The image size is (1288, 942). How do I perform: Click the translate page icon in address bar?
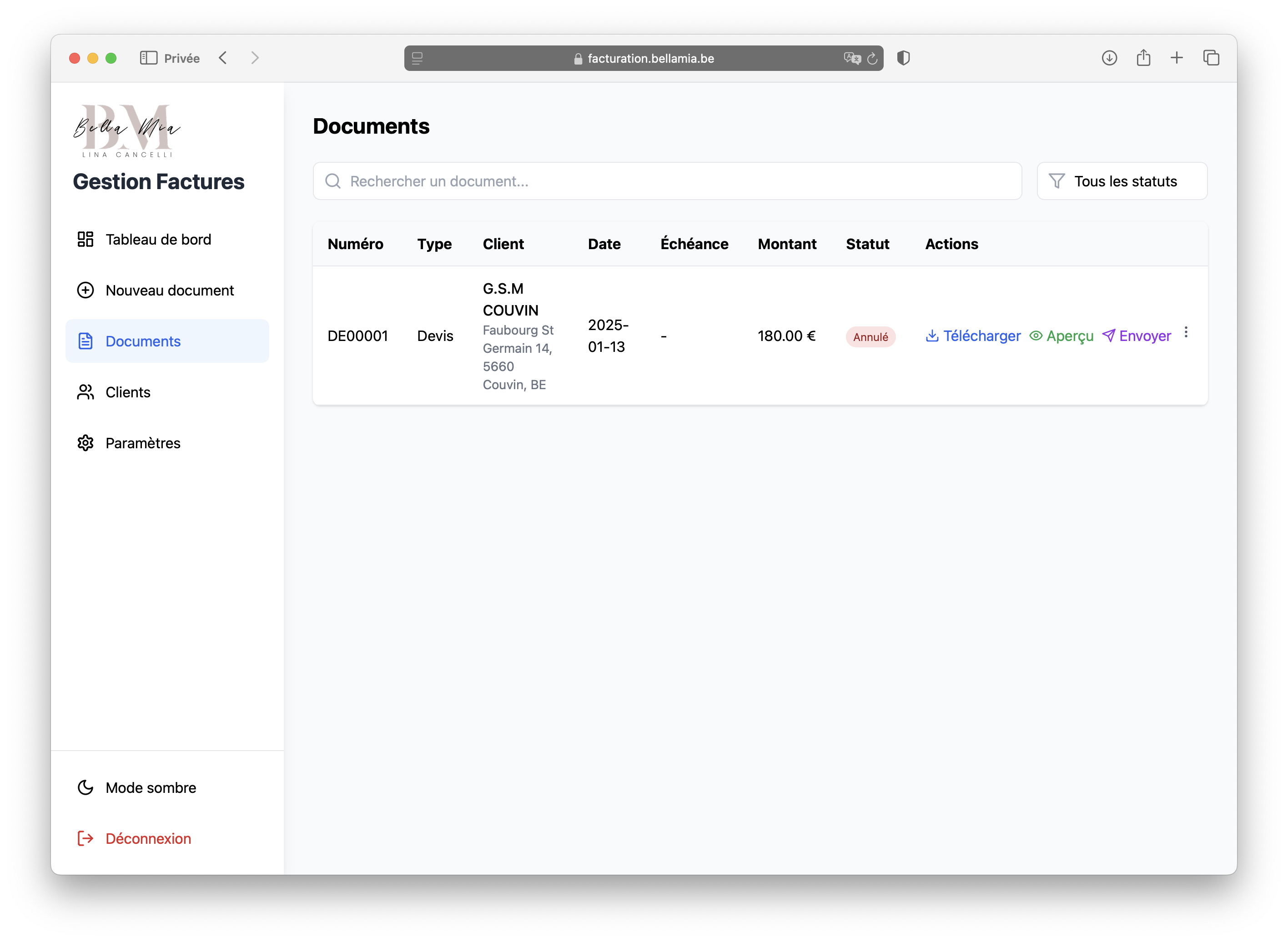(x=852, y=58)
